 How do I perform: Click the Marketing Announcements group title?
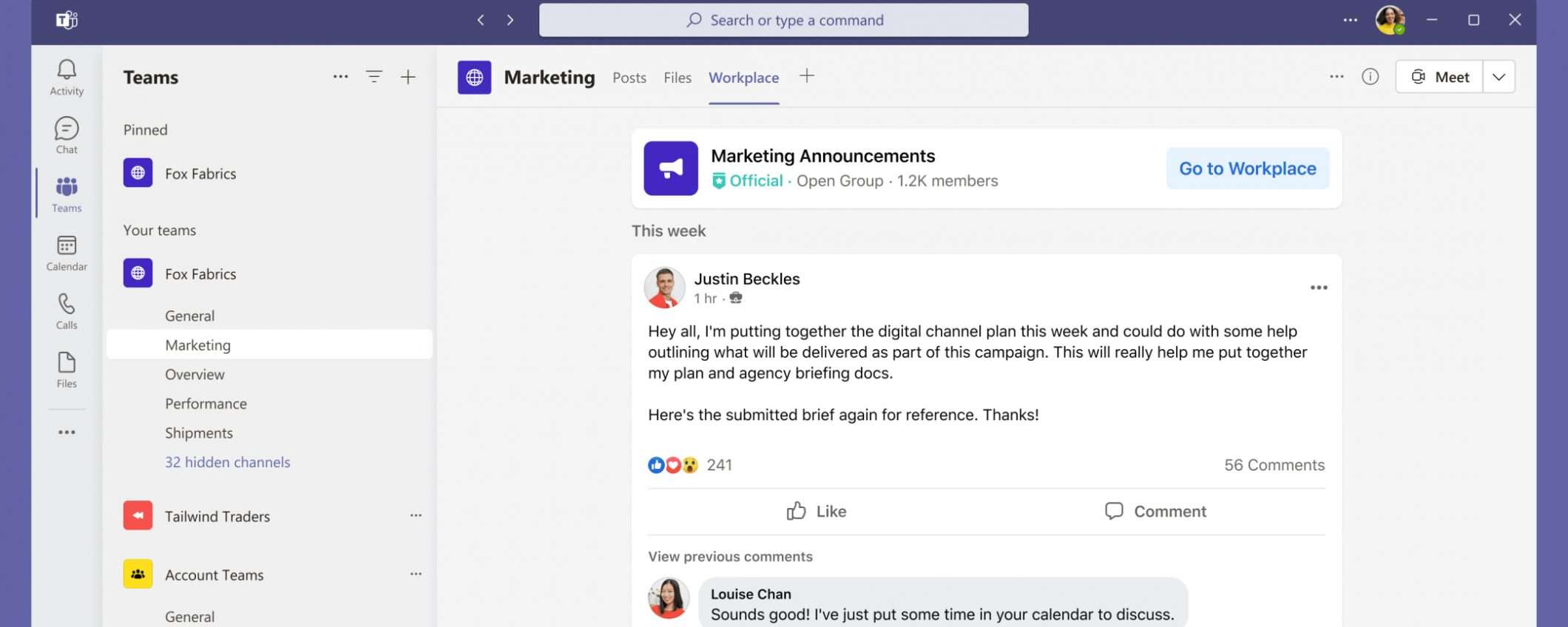pyautogui.click(x=823, y=156)
